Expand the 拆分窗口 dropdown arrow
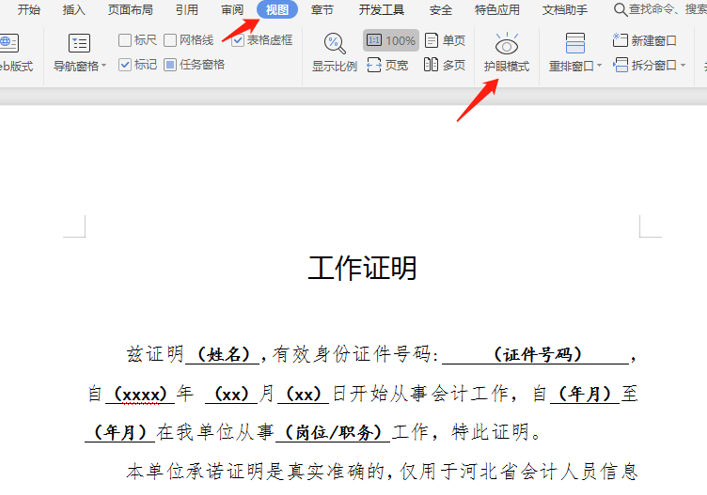Viewport: 707px width, 495px height. 683,65
